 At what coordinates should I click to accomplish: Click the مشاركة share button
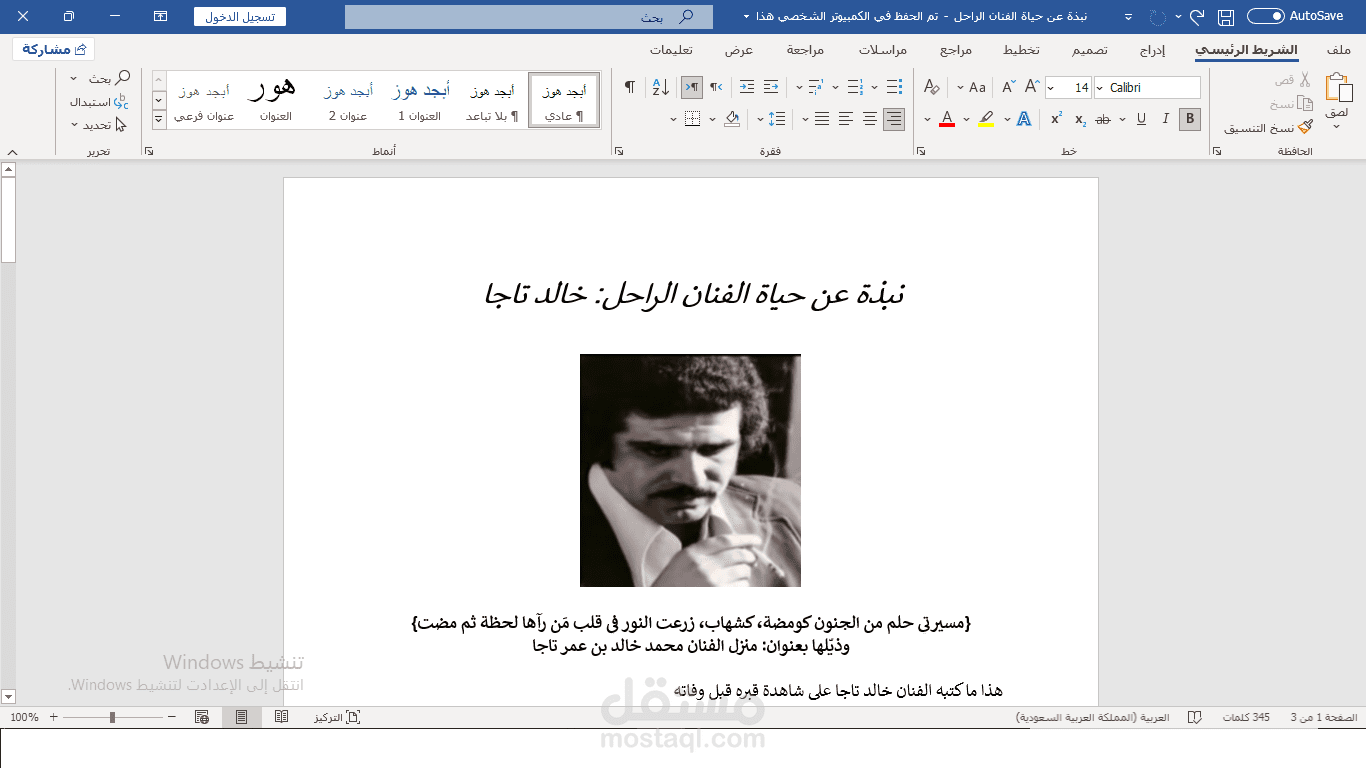pyautogui.click(x=53, y=48)
